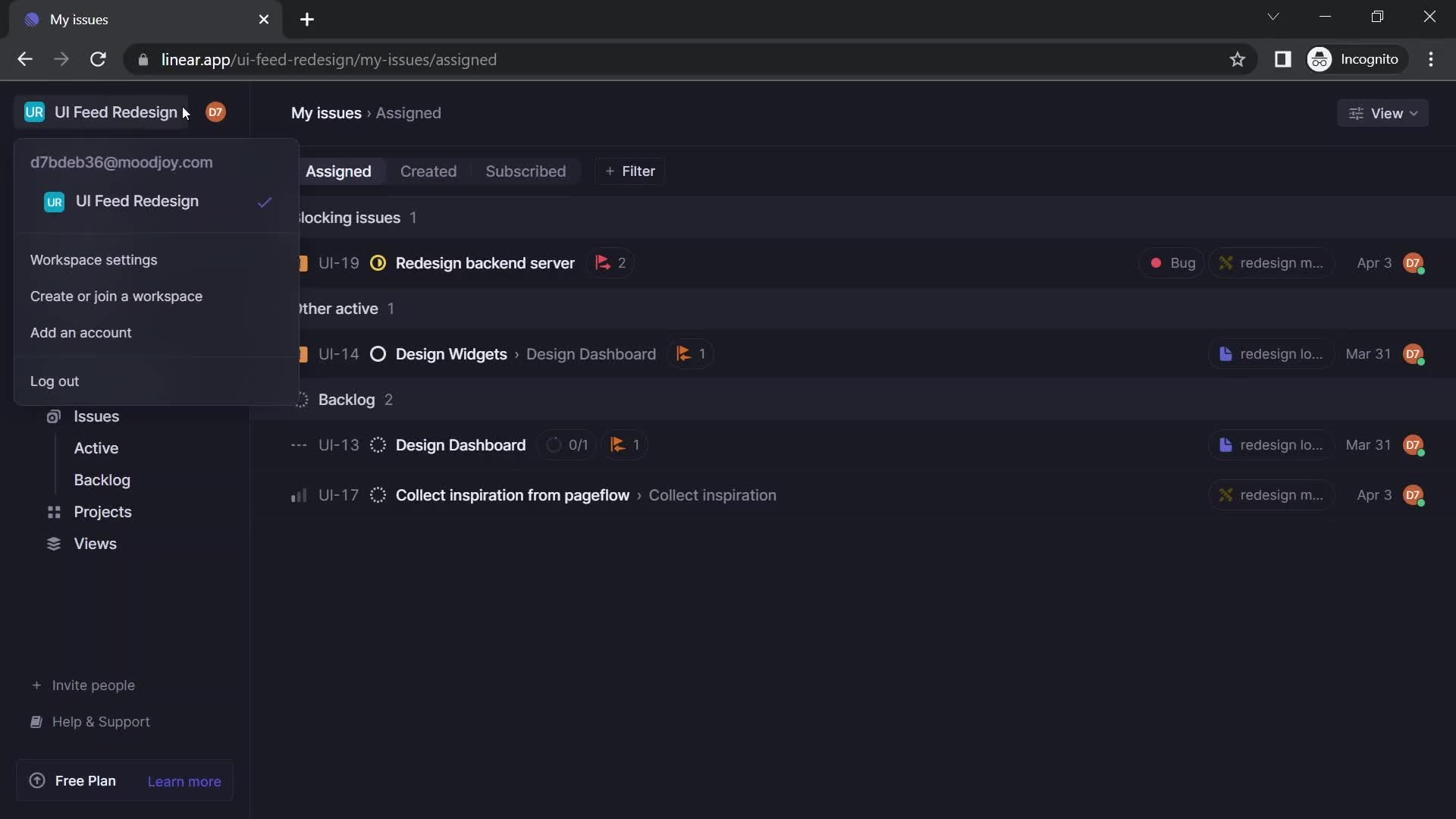The width and height of the screenshot is (1456, 819).
Task: Open the Collect inspiration from pageflow issue
Action: point(513,495)
